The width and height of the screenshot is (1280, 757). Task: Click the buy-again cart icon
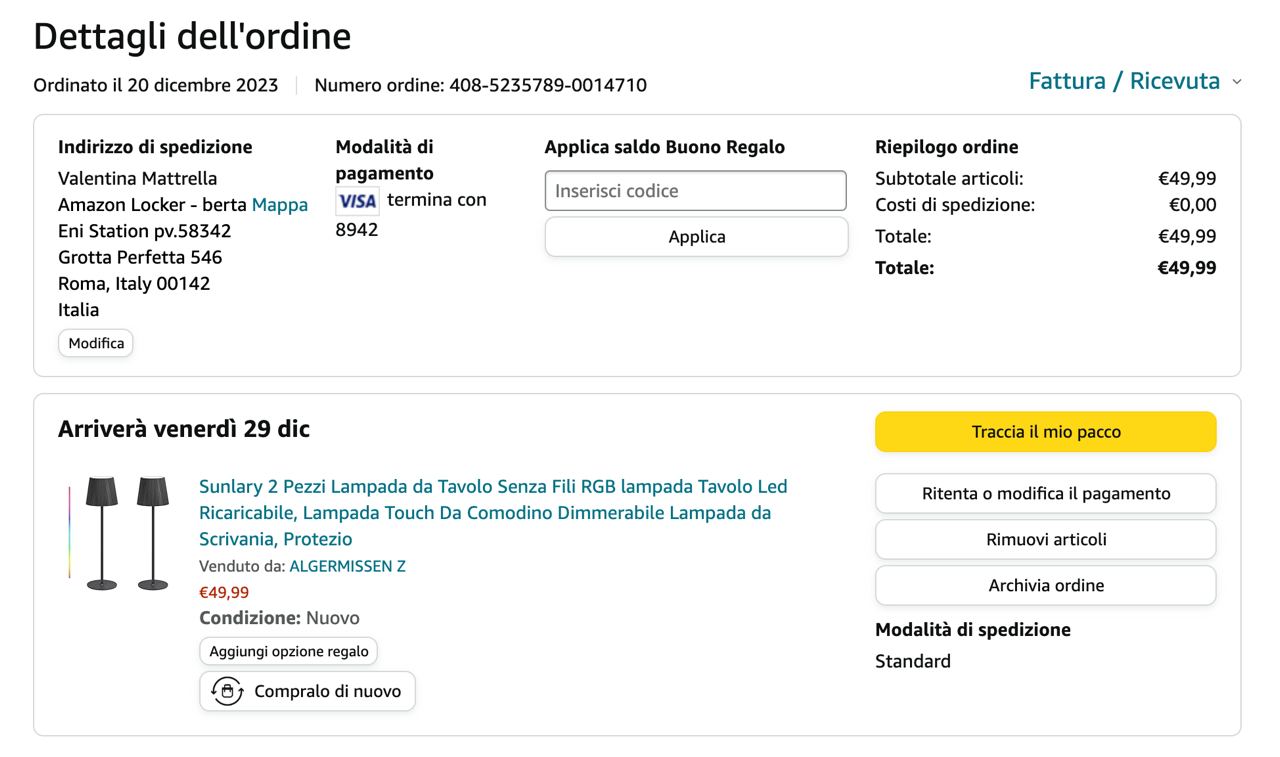tap(227, 691)
